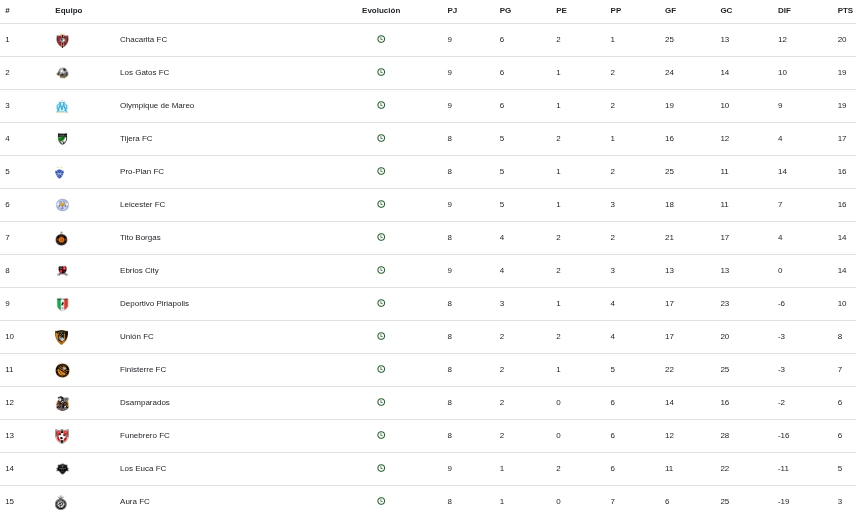
Task: Open evolution clock icon for Ebrios City
Action: [381, 270]
